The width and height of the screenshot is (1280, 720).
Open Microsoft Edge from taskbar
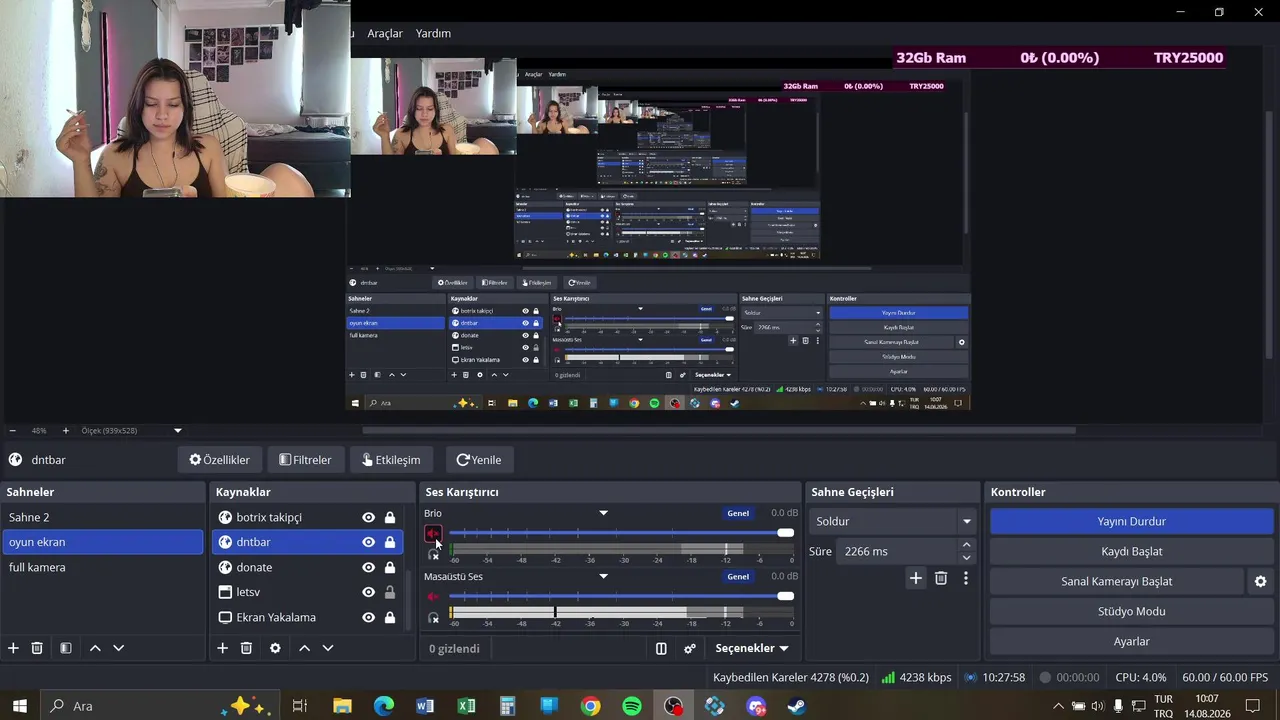384,706
